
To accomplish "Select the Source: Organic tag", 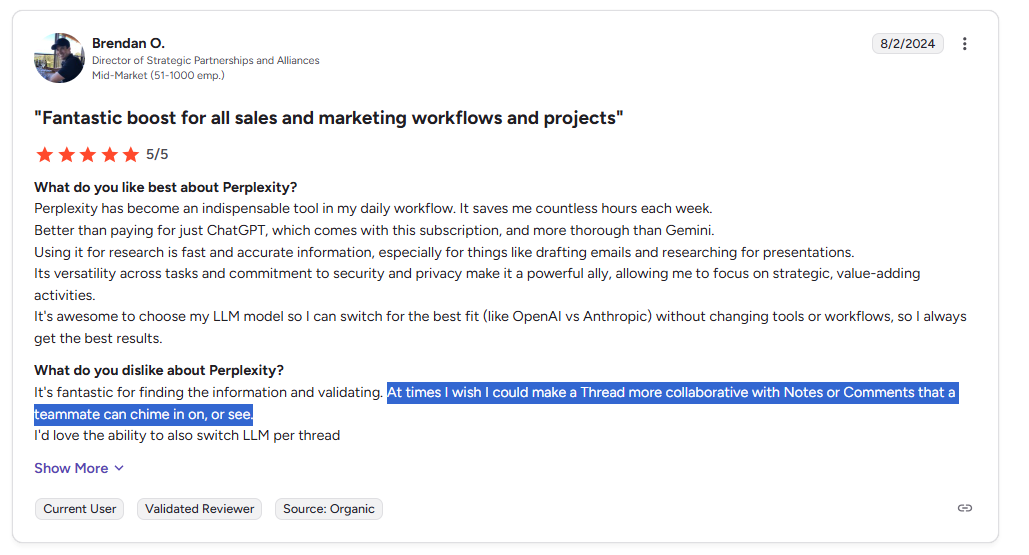I will pos(329,509).
